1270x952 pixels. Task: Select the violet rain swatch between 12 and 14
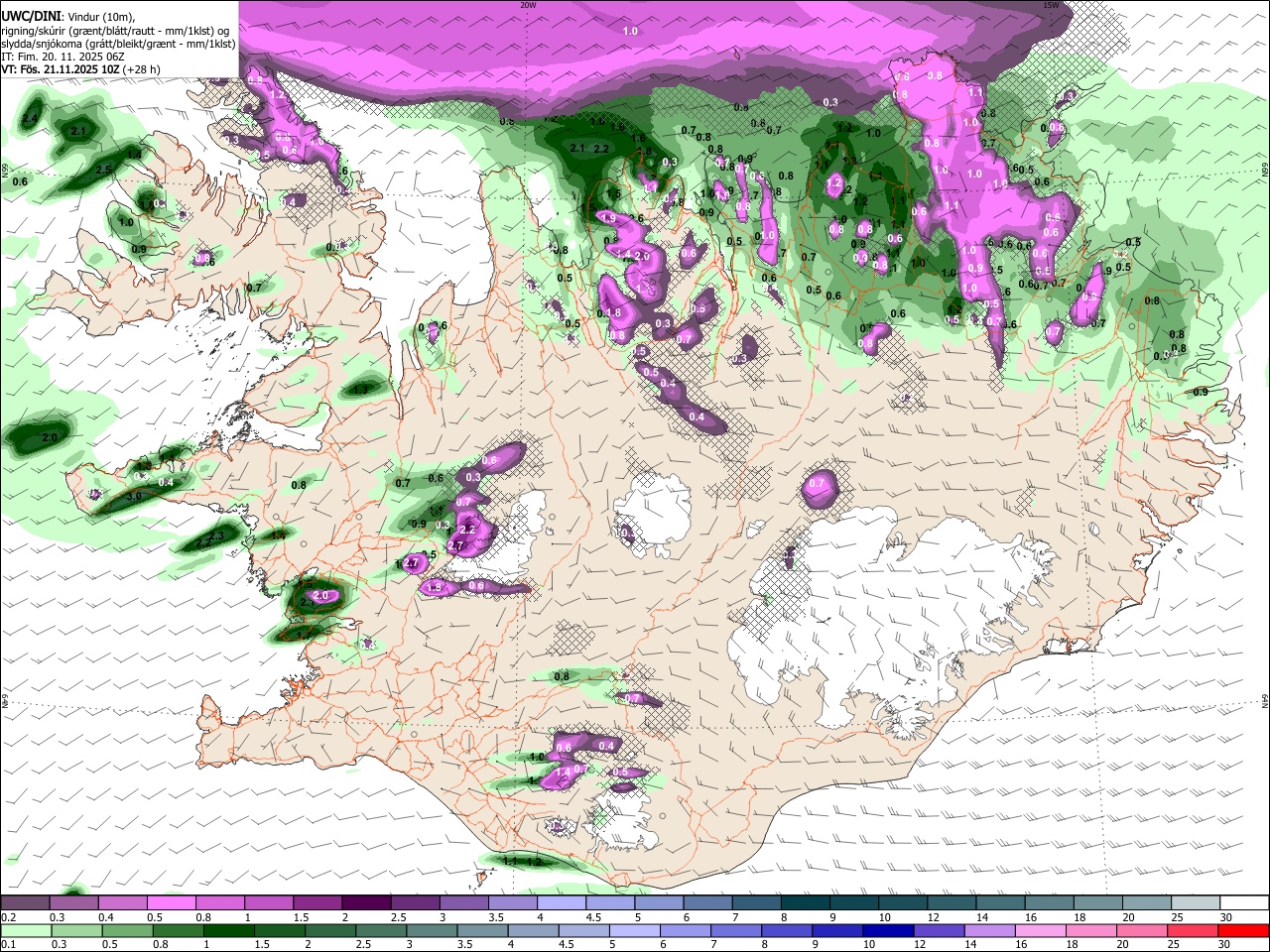tap(940, 930)
